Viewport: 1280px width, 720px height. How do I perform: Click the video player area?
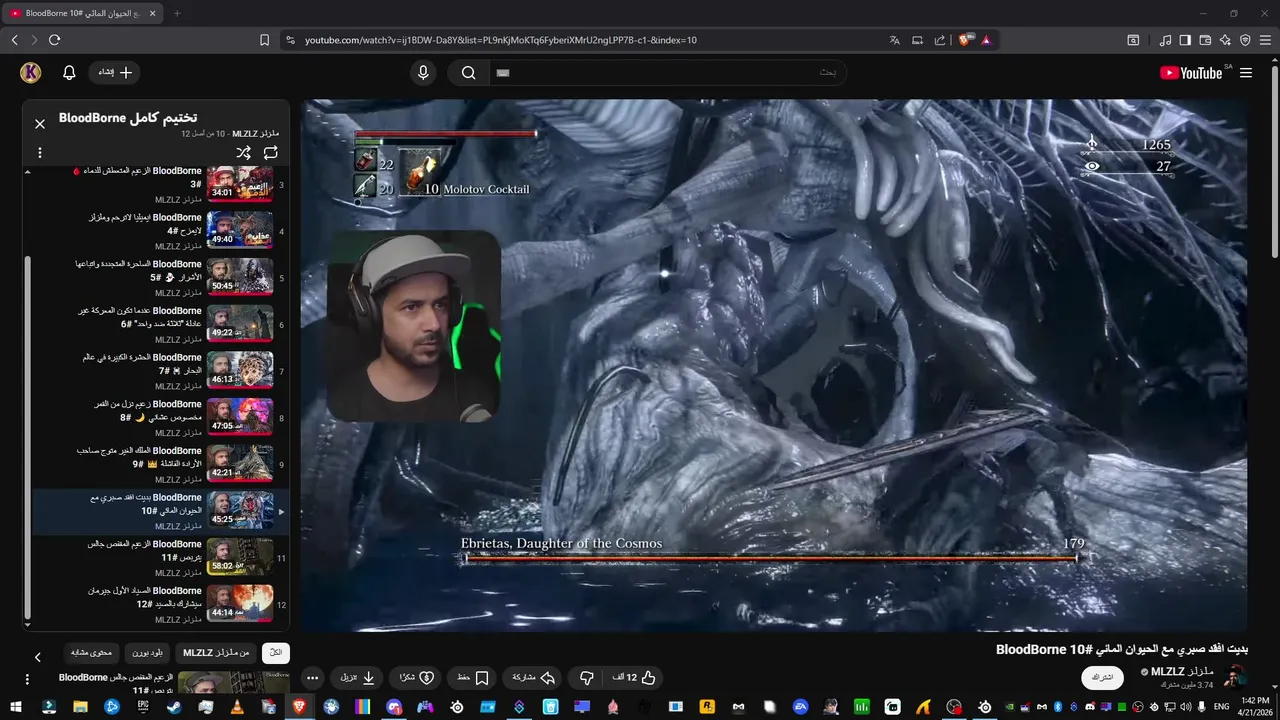(774, 365)
